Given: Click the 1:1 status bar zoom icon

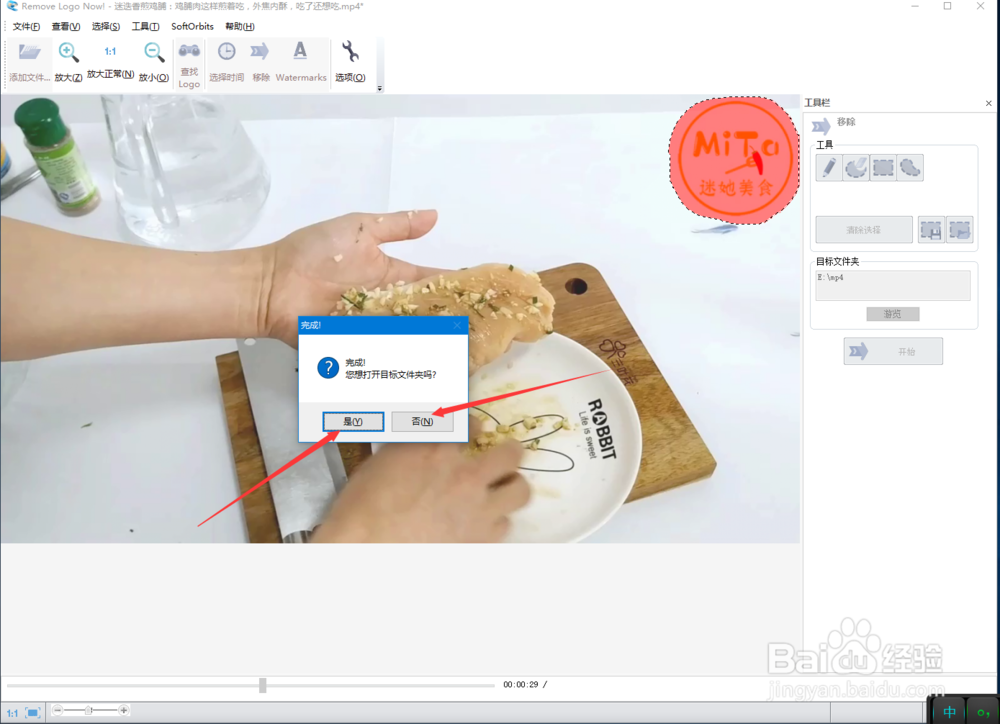Looking at the screenshot, I should tap(13, 713).
